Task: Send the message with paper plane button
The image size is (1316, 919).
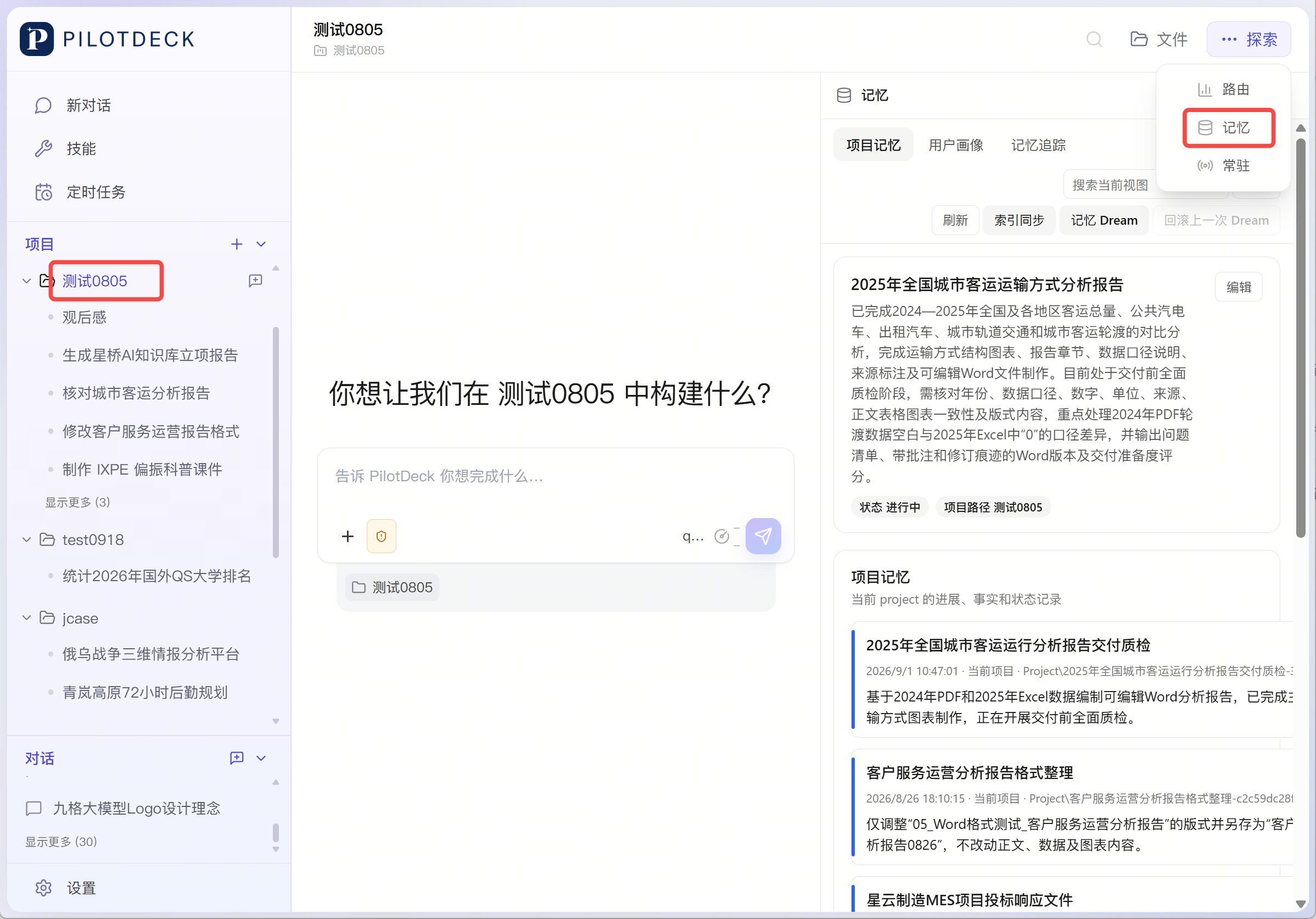Action: (763, 536)
